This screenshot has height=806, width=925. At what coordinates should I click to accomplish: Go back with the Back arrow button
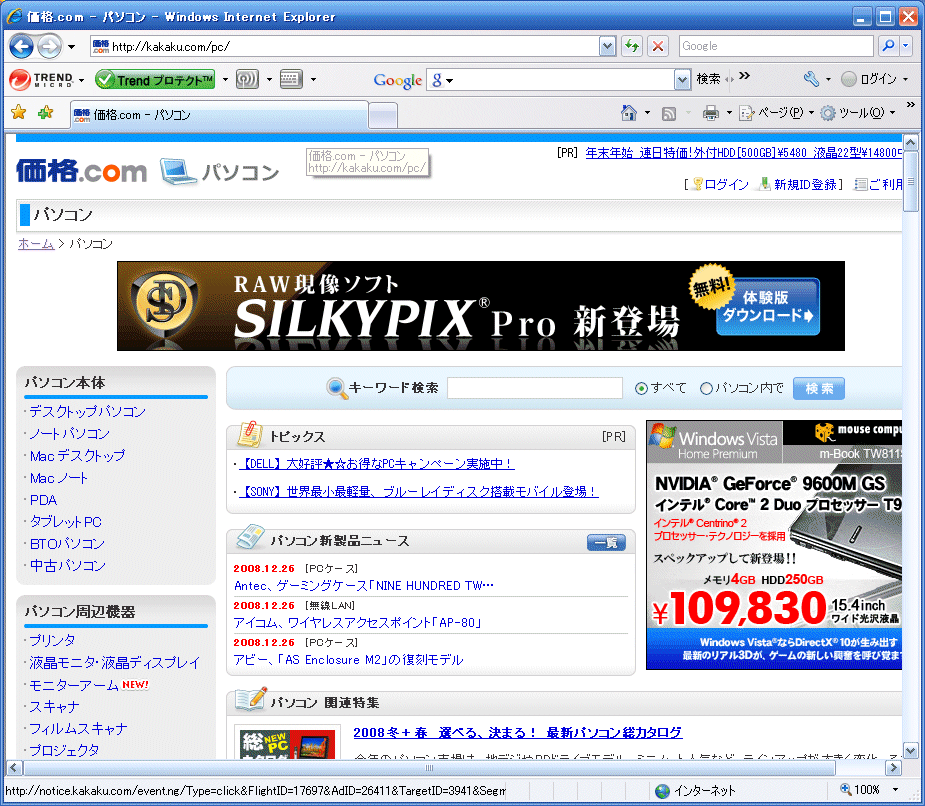pos(22,46)
